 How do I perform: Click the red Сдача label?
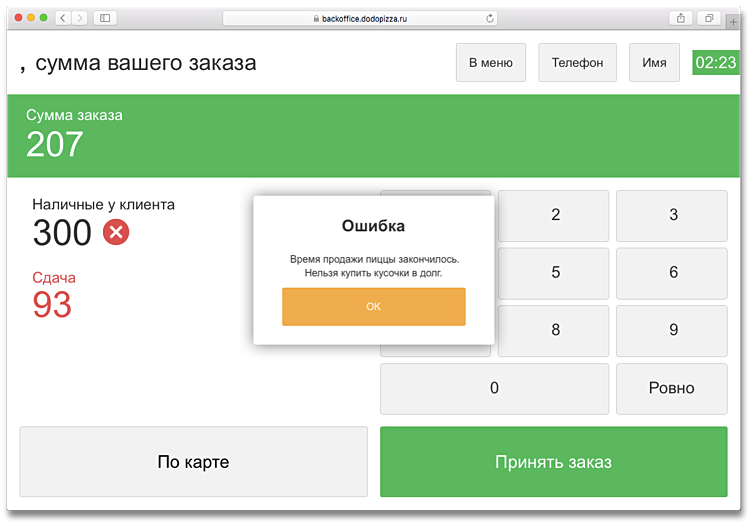pos(54,278)
